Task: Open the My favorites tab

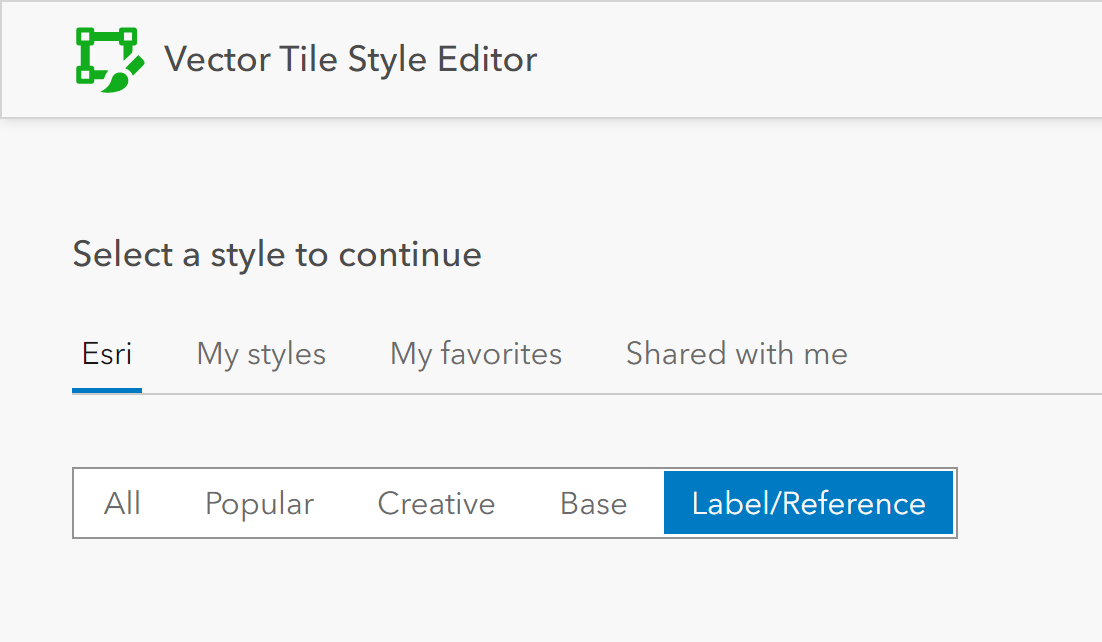Action: click(475, 353)
